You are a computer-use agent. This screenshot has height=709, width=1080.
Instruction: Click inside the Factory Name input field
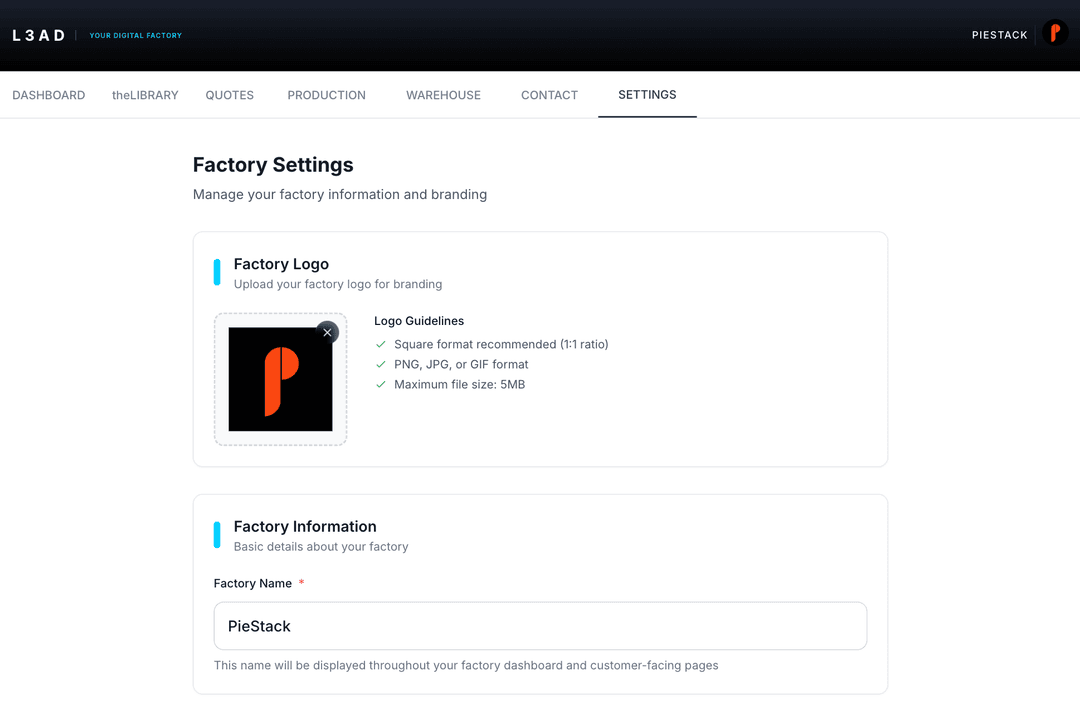(x=540, y=626)
